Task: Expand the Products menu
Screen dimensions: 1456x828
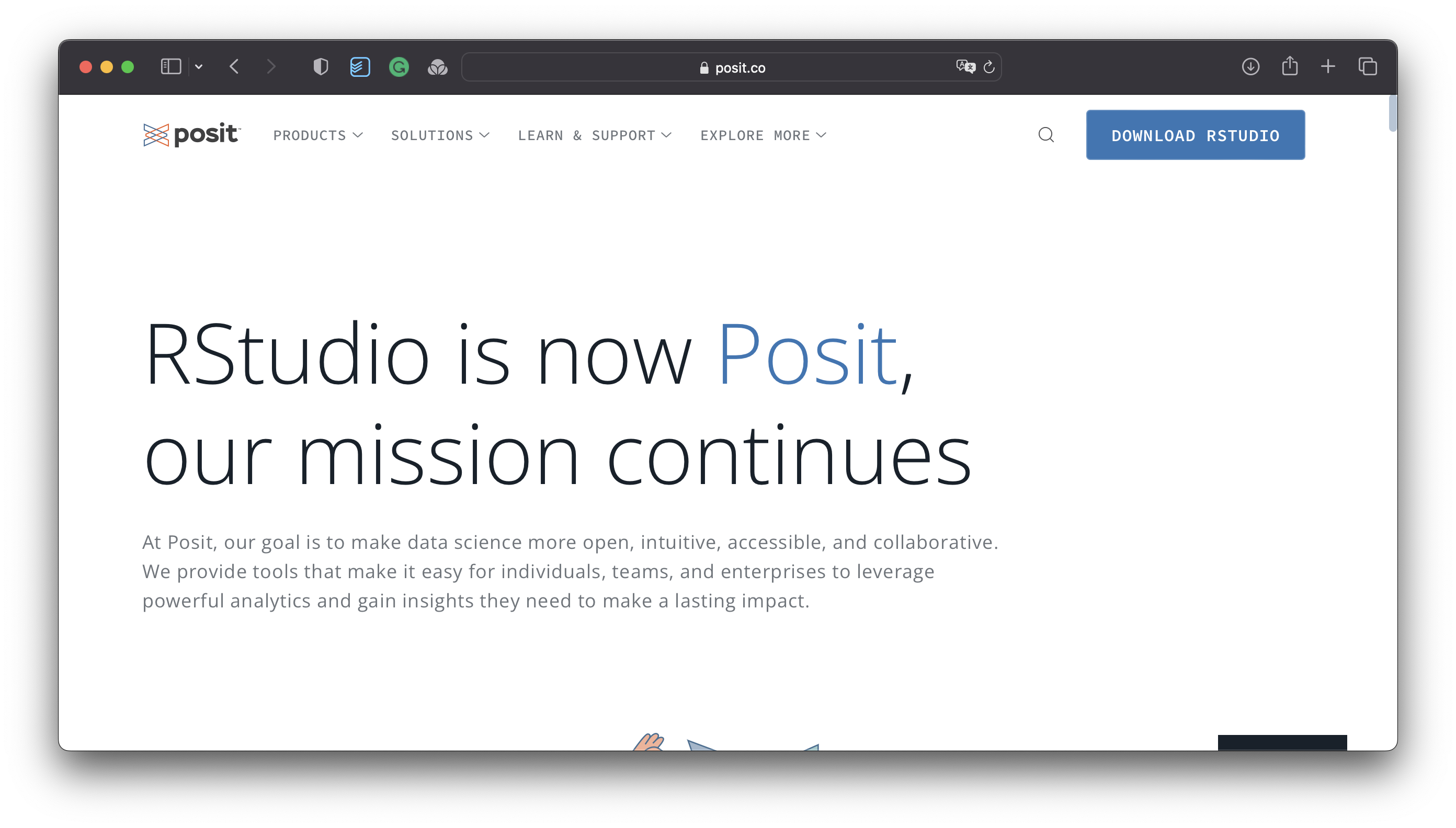Action: [317, 135]
